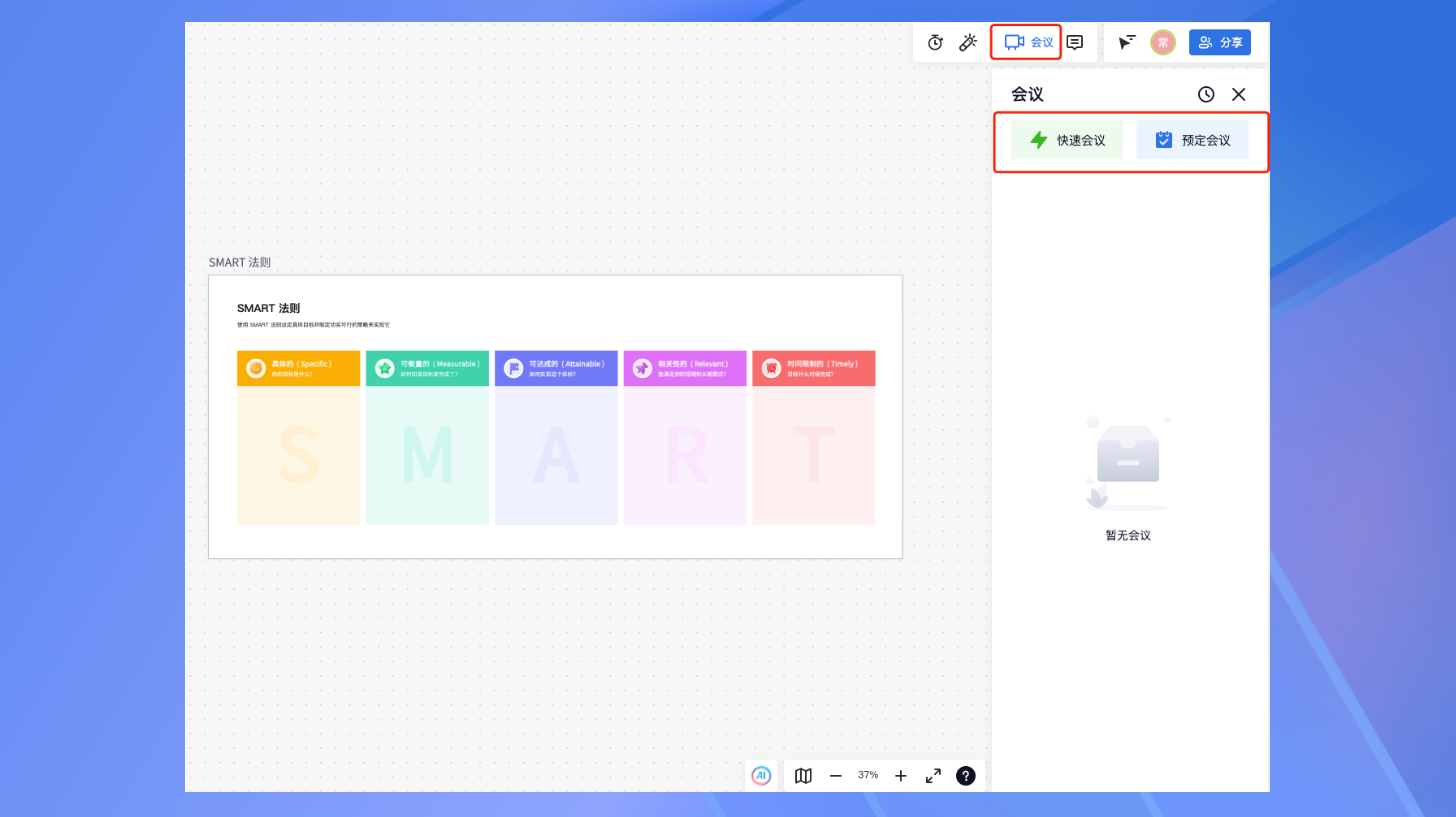Image resolution: width=1456 pixels, height=817 pixels.
Task: Toggle the 会议 meeting panel button
Action: (1028, 42)
